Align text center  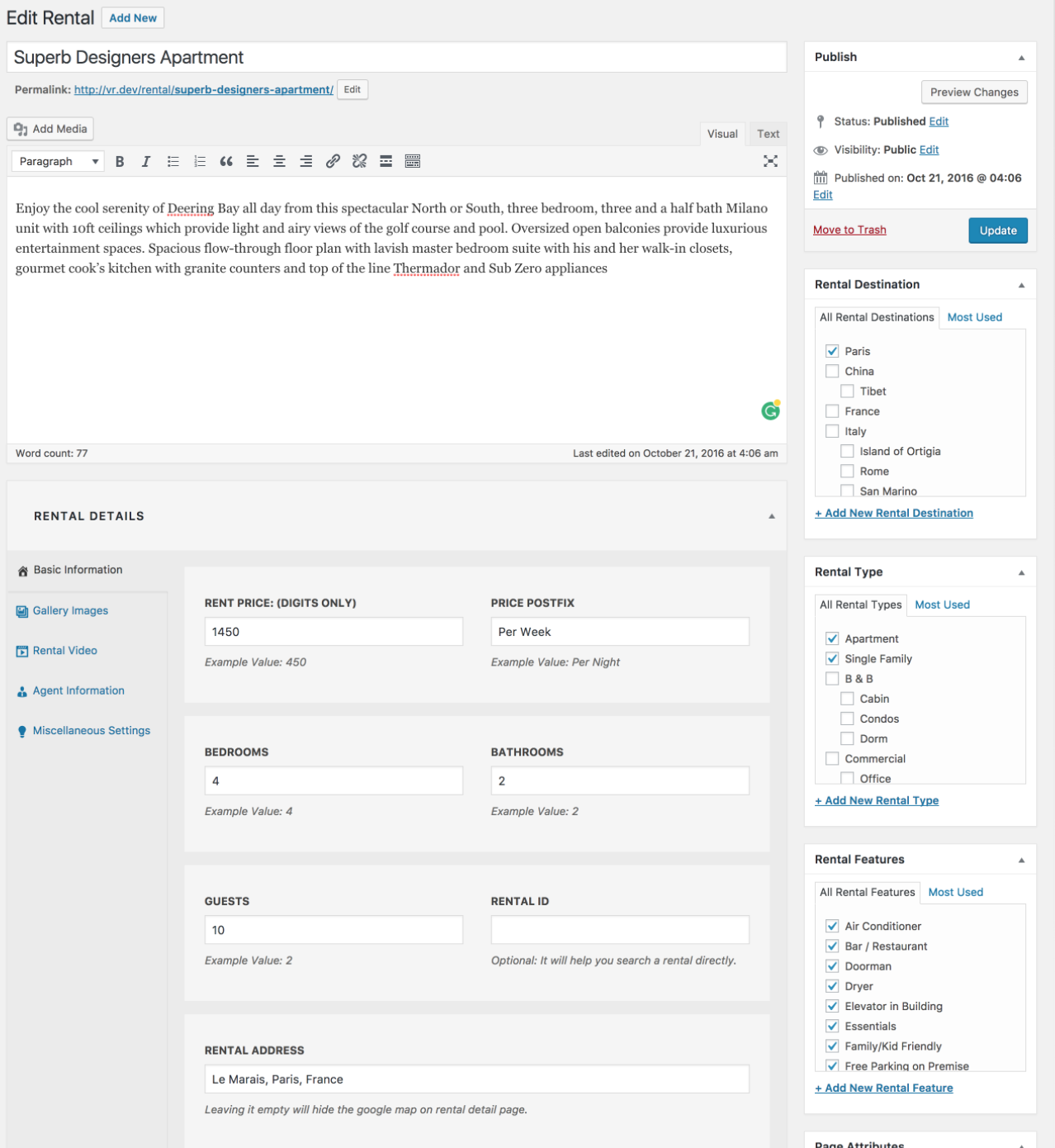coord(279,162)
